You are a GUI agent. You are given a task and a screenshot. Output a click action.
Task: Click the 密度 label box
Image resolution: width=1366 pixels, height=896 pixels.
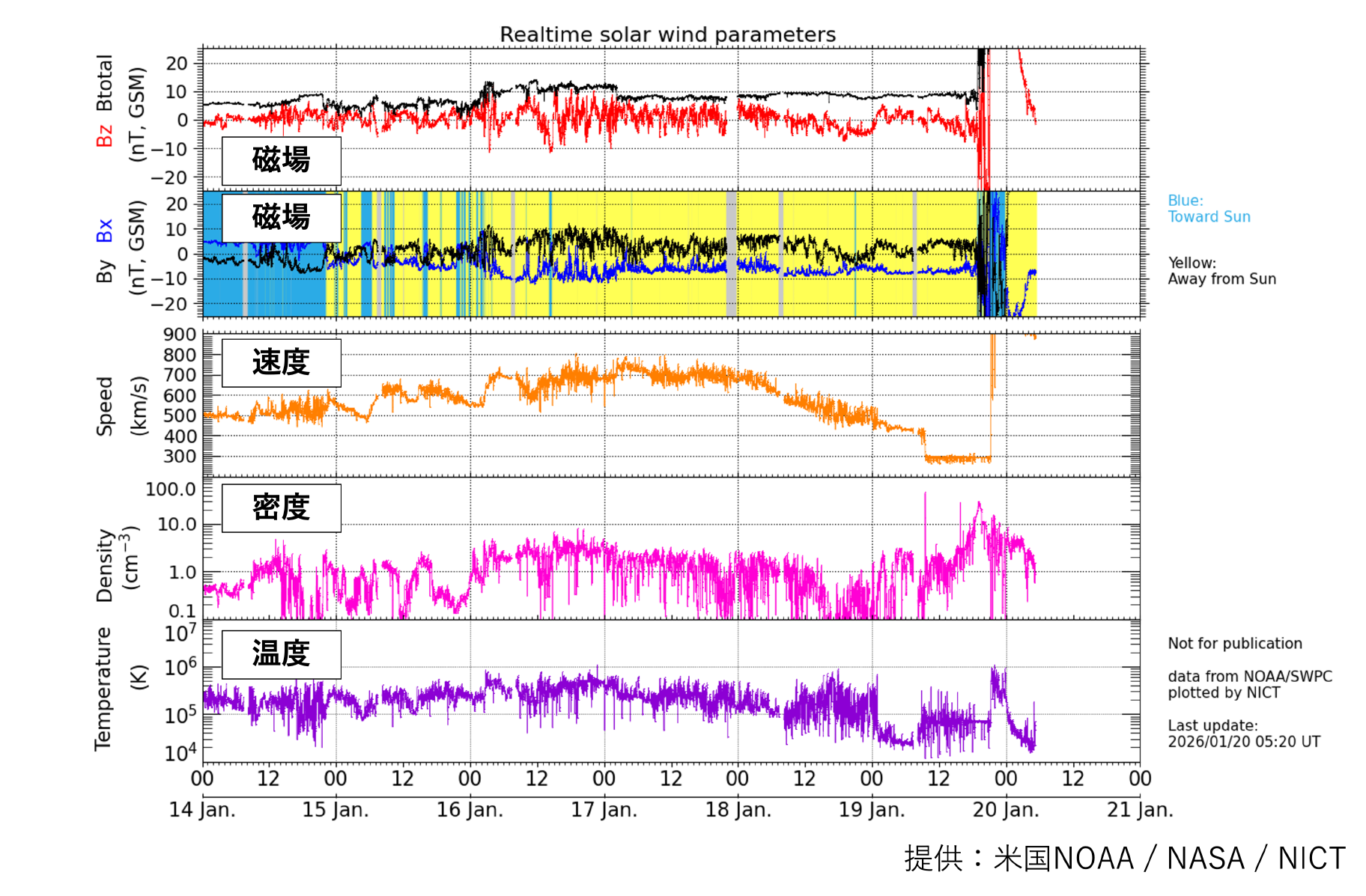pyautogui.click(x=281, y=508)
